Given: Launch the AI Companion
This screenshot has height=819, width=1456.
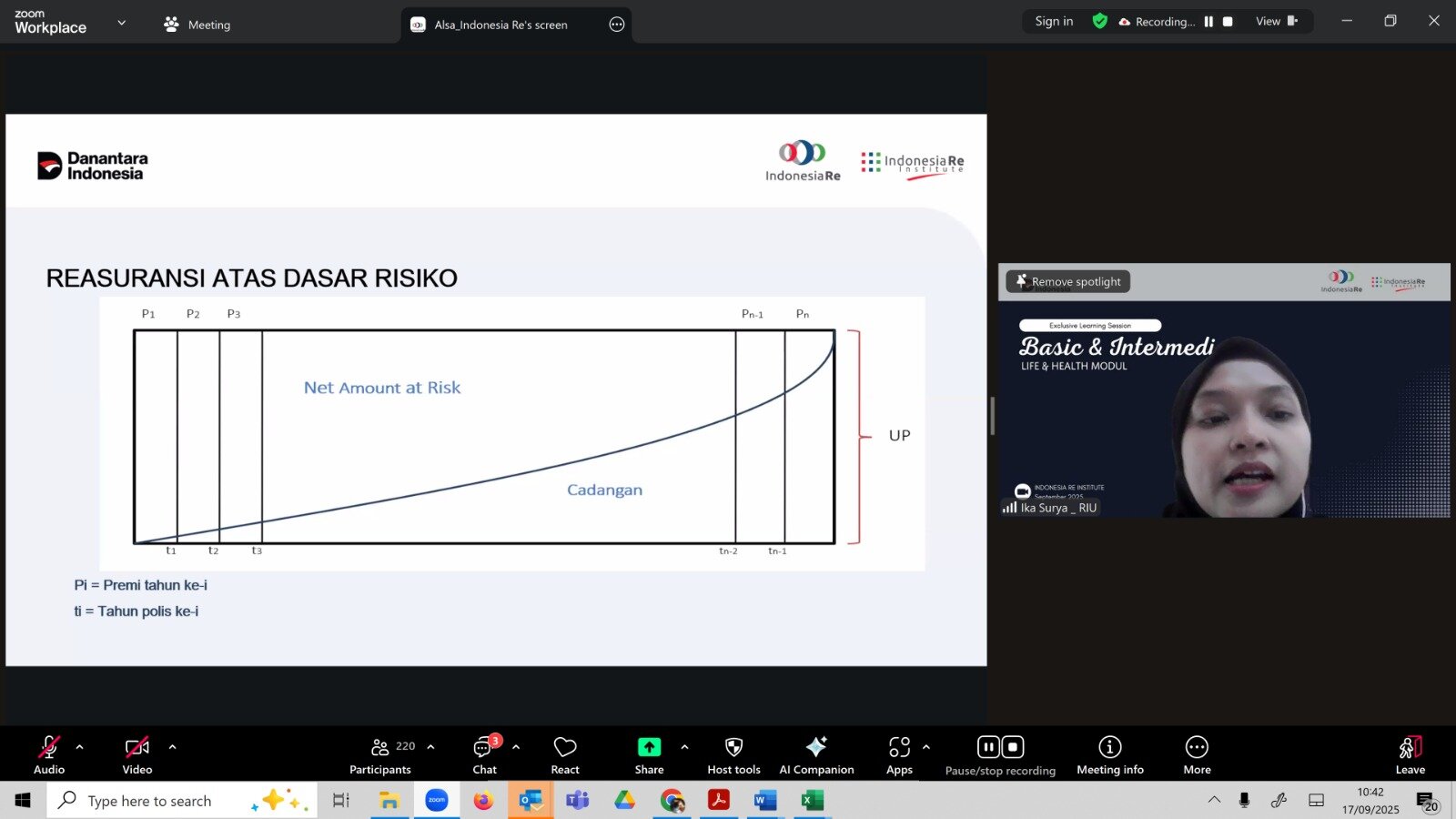Looking at the screenshot, I should click(816, 755).
